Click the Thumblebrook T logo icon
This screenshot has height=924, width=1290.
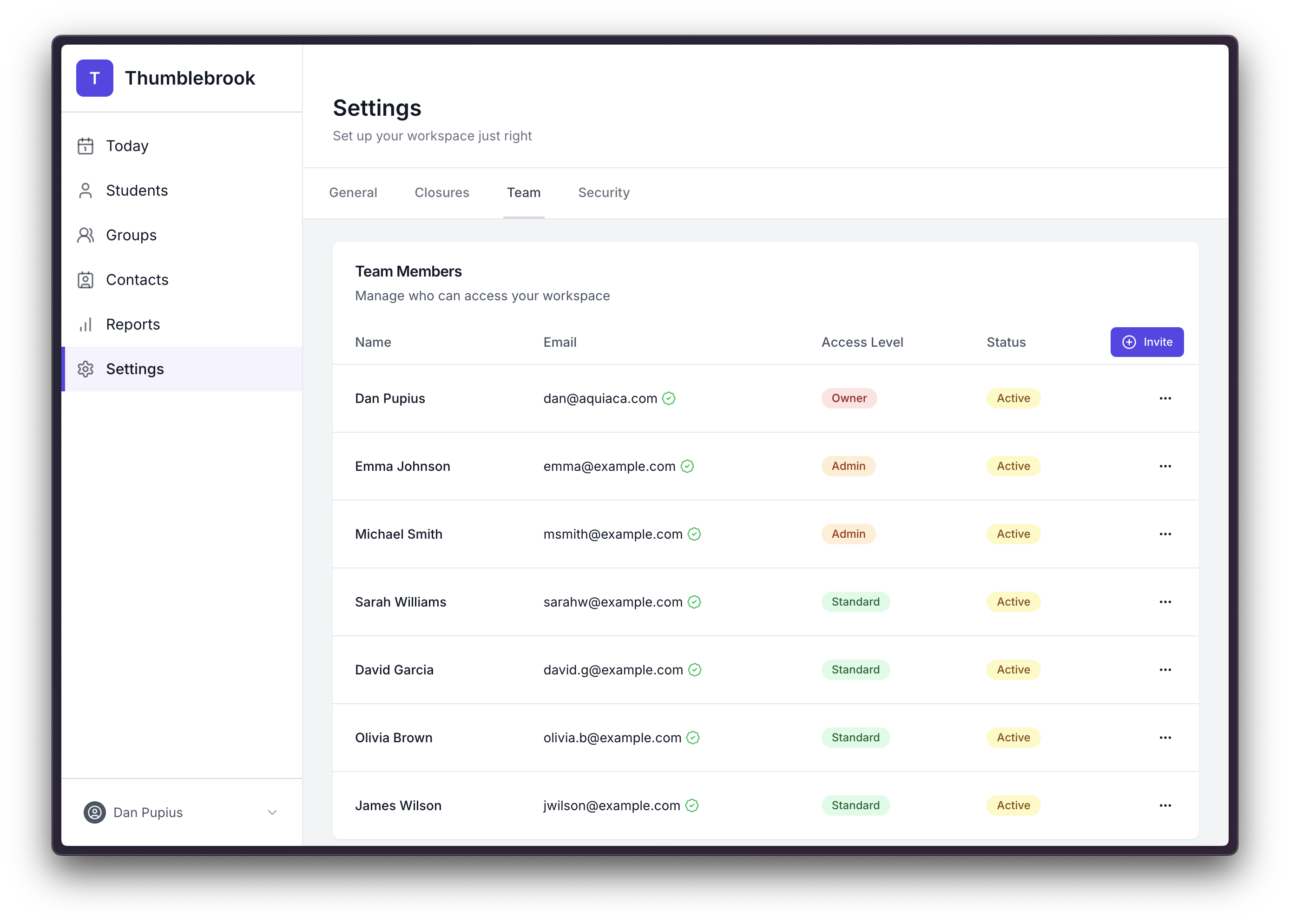(94, 78)
